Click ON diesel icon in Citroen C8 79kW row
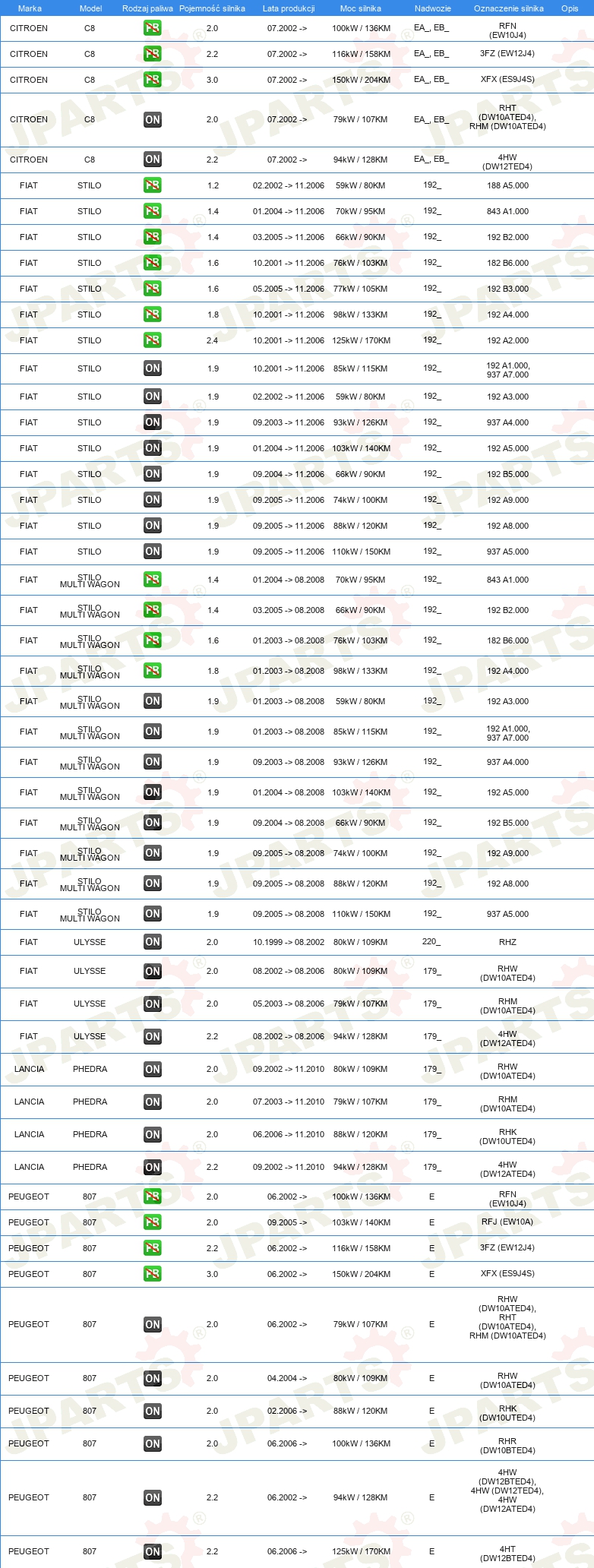 [152, 119]
